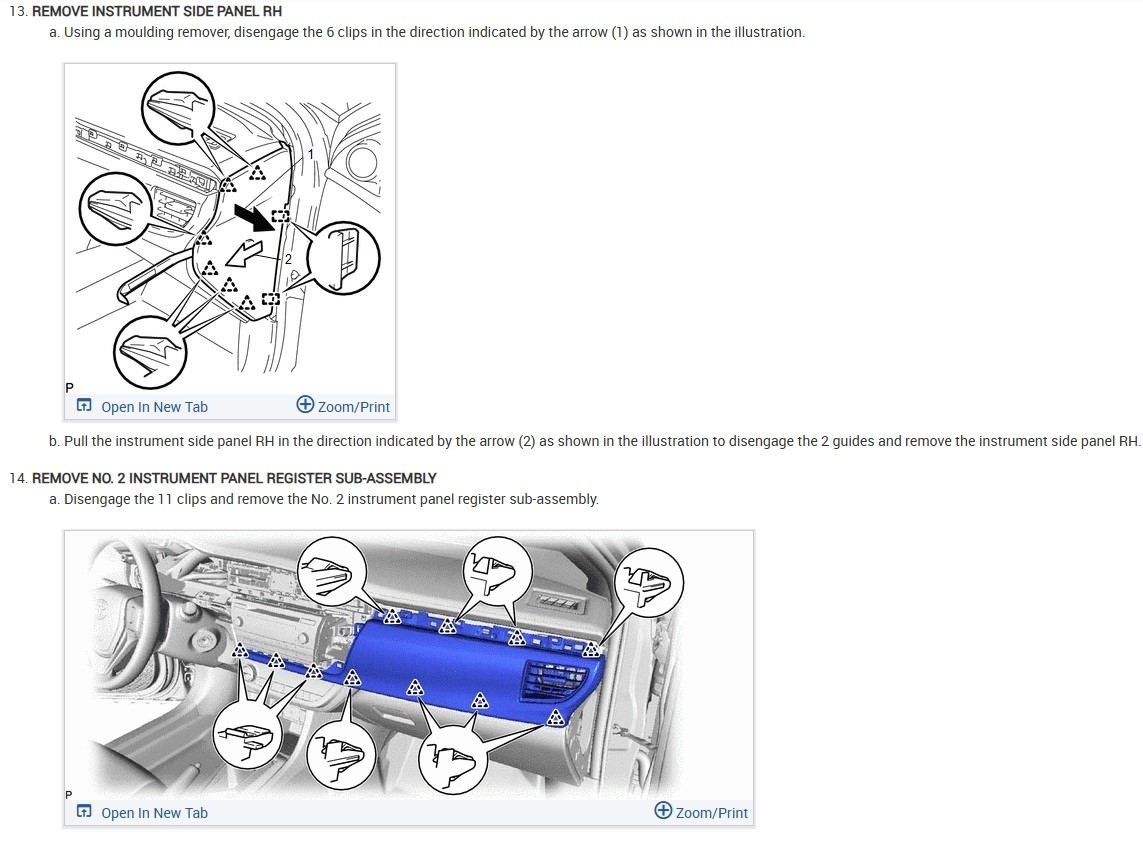Screen dimensions: 1143x844
Task: Click the solid black arrow in side panel diagram
Action: coord(252,218)
